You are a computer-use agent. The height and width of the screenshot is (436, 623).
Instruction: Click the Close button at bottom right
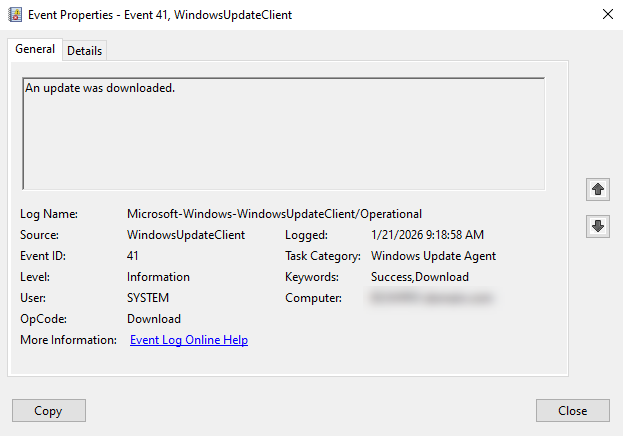[x=572, y=410]
